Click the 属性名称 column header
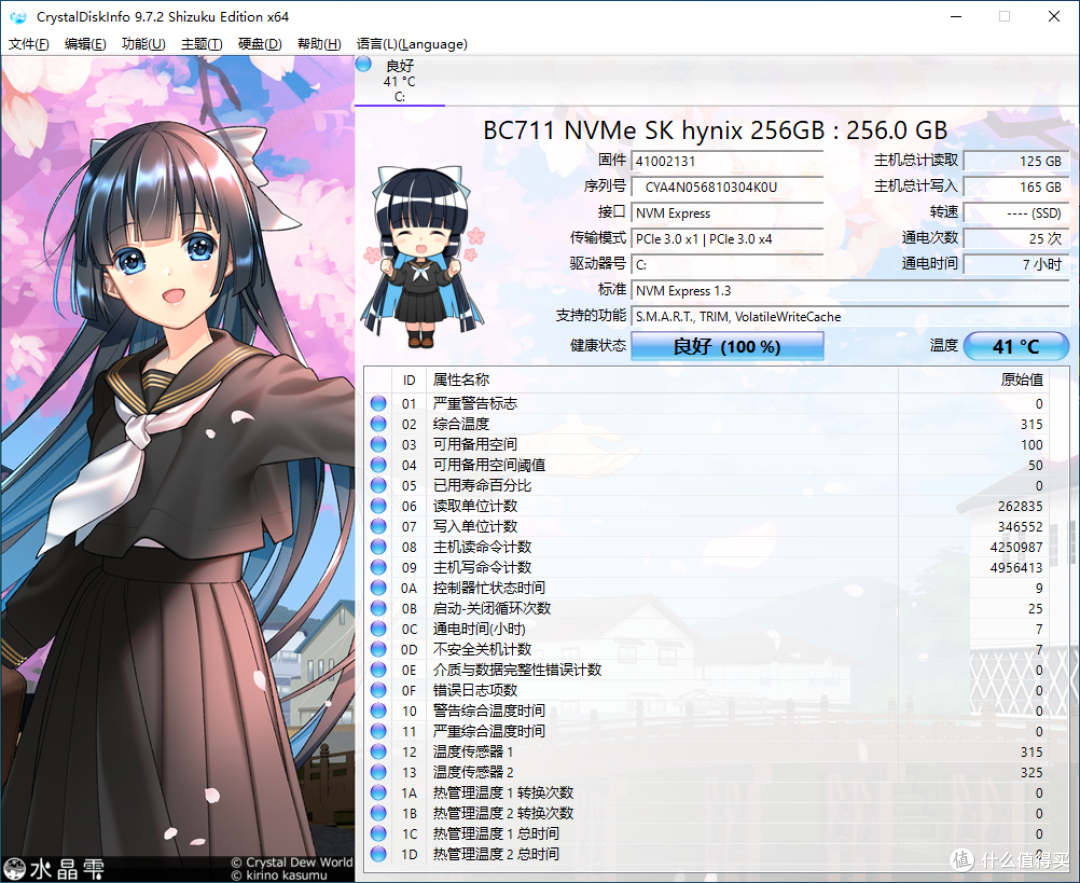The image size is (1080, 883). (663, 380)
